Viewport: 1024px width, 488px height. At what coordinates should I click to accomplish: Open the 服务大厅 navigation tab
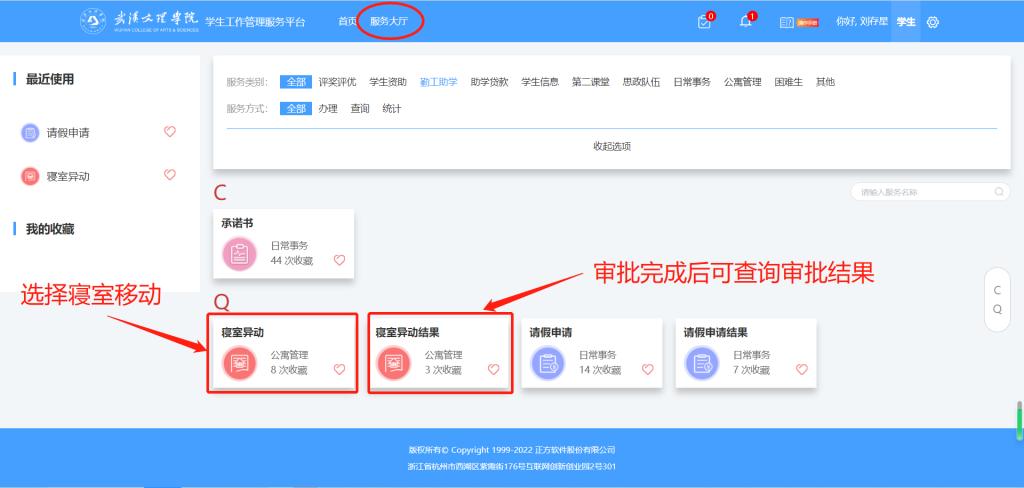click(390, 21)
